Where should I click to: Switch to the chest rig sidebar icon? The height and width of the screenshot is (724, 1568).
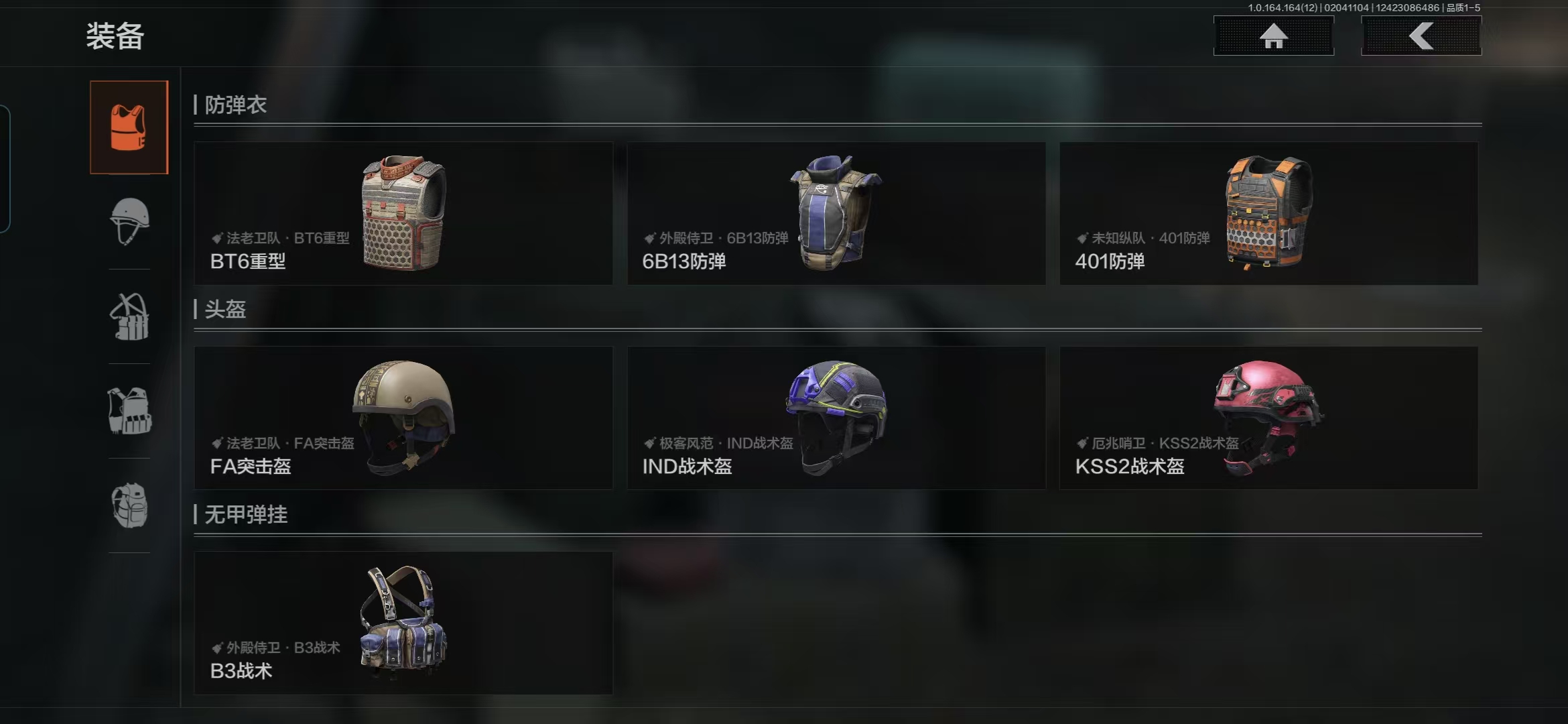[129, 316]
